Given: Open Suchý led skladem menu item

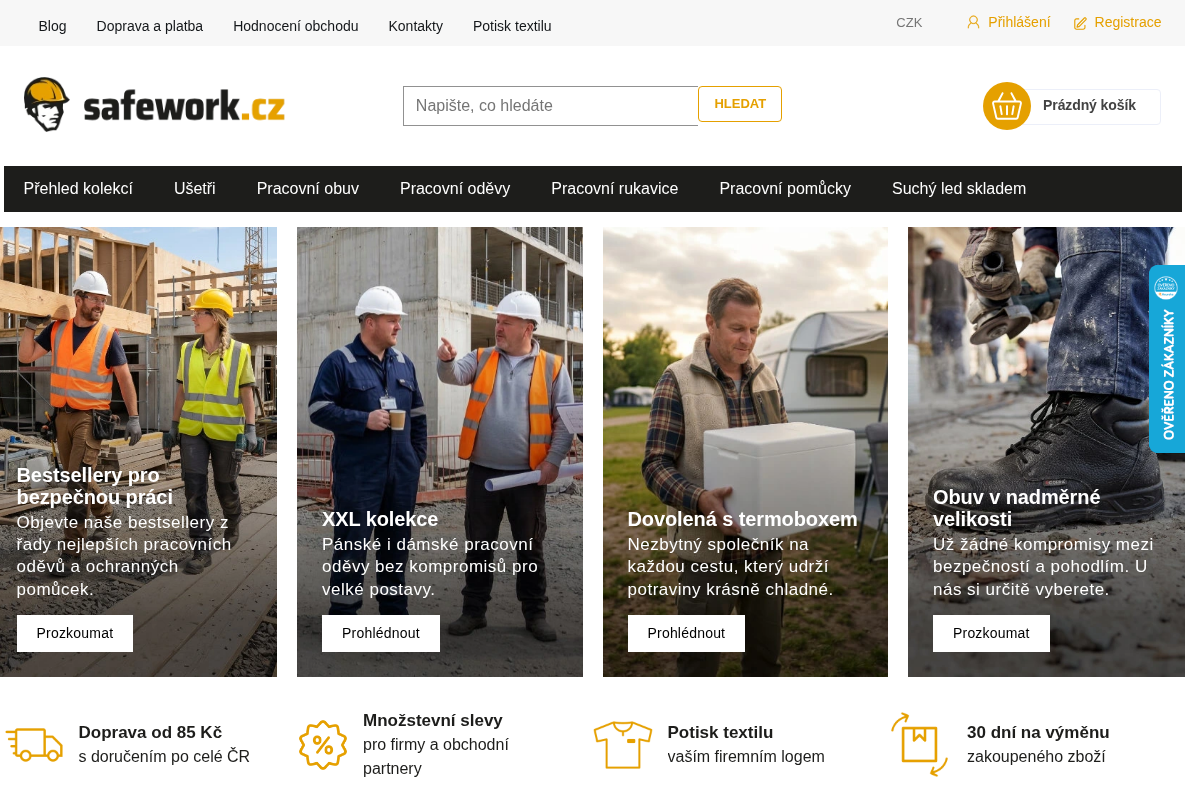Looking at the screenshot, I should 959,188.
